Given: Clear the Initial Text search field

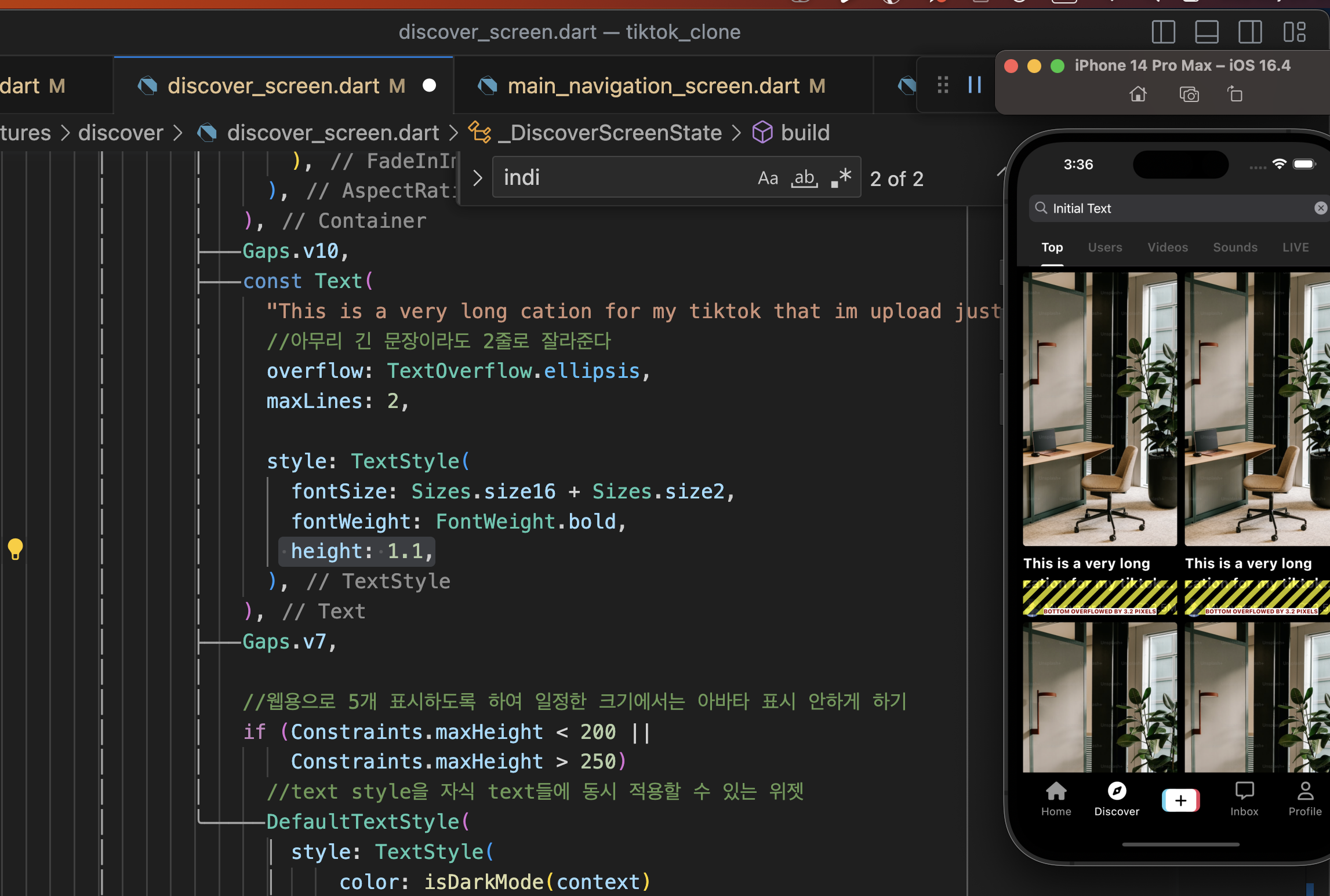Looking at the screenshot, I should tap(1320, 208).
